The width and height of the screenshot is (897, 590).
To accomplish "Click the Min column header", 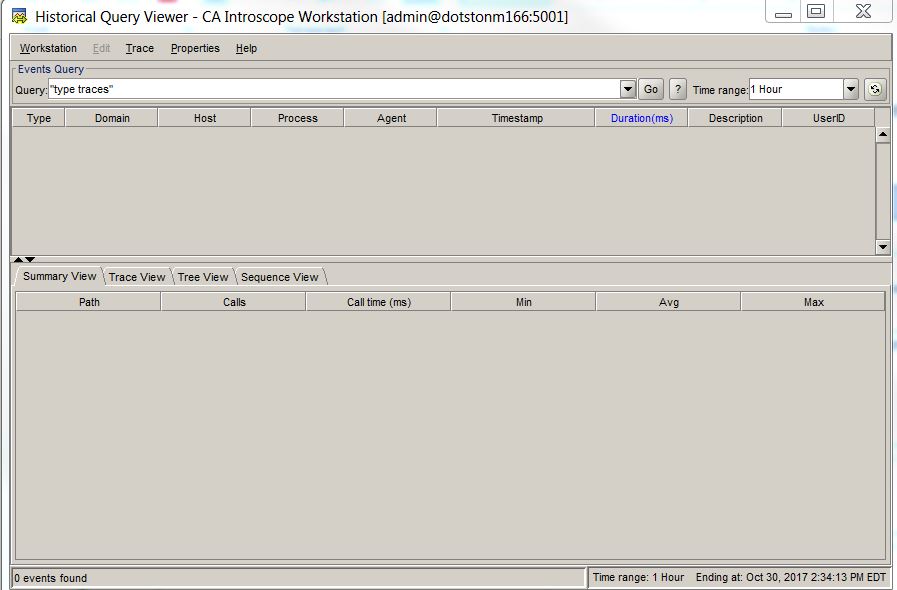I will [523, 302].
